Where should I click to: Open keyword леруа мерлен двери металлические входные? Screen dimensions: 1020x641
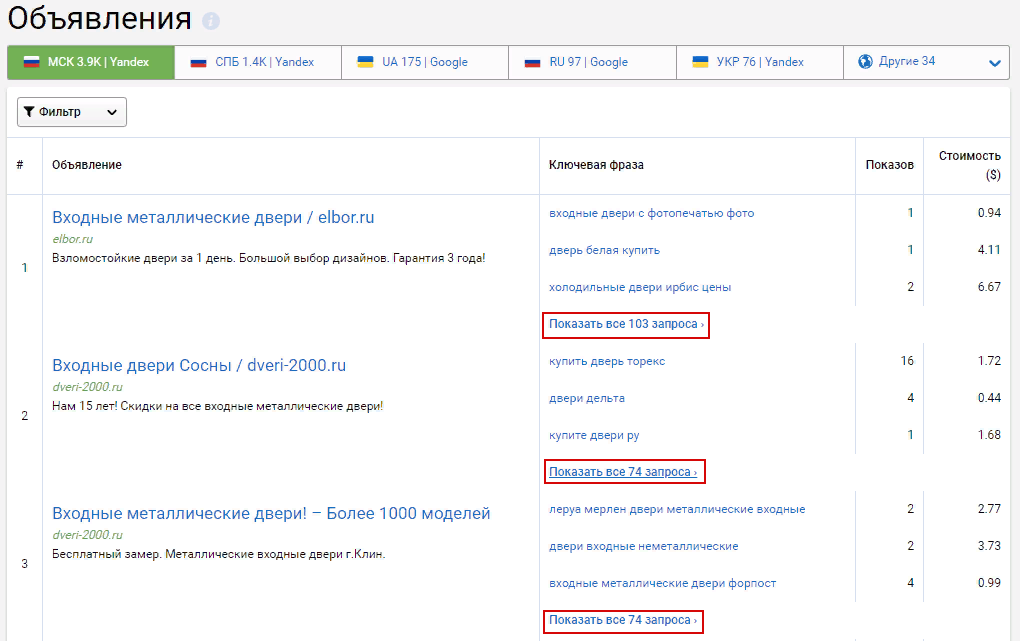pos(677,509)
